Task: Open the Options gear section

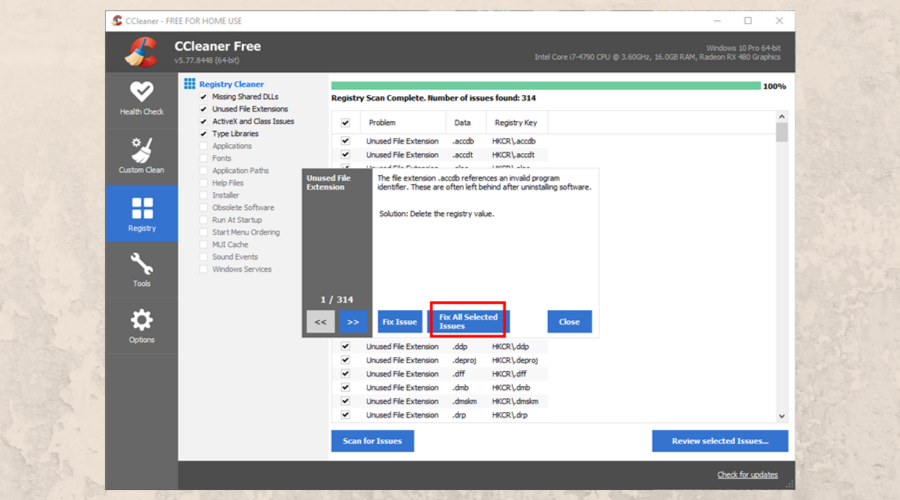Action: coord(141,326)
